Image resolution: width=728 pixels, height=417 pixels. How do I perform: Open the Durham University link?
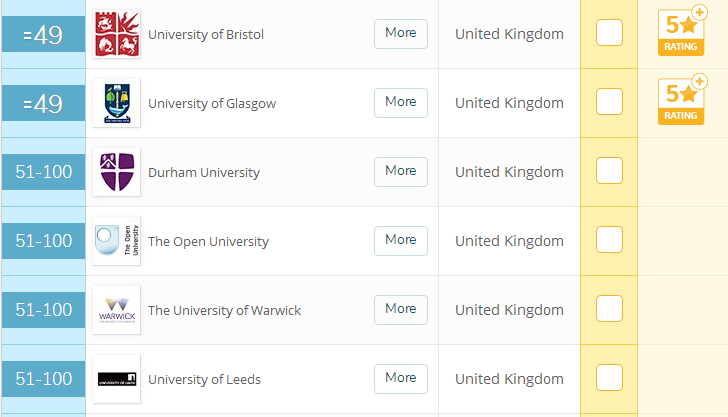pyautogui.click(x=203, y=172)
